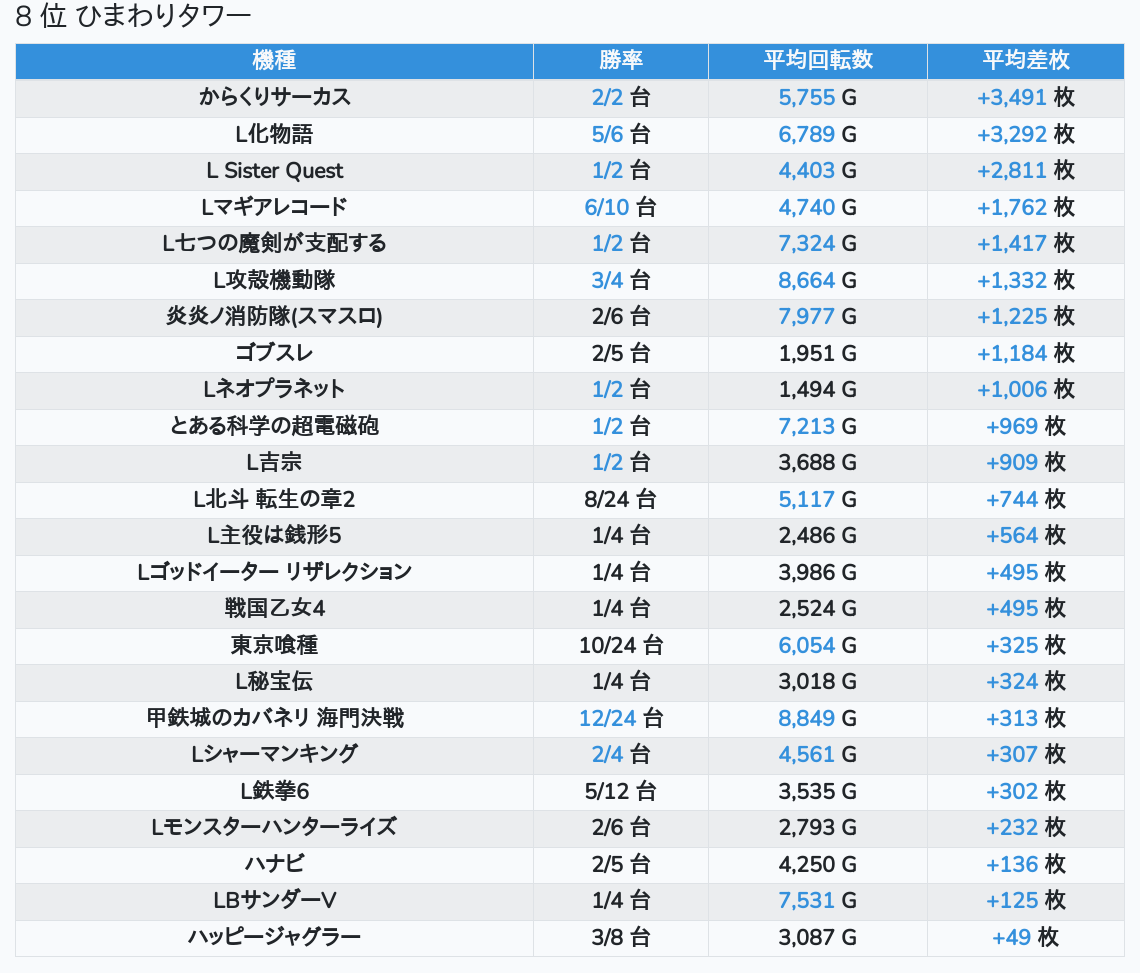This screenshot has width=1140, height=973.
Task: Click 東京喰種 average spins 6,054
Action: click(x=806, y=645)
